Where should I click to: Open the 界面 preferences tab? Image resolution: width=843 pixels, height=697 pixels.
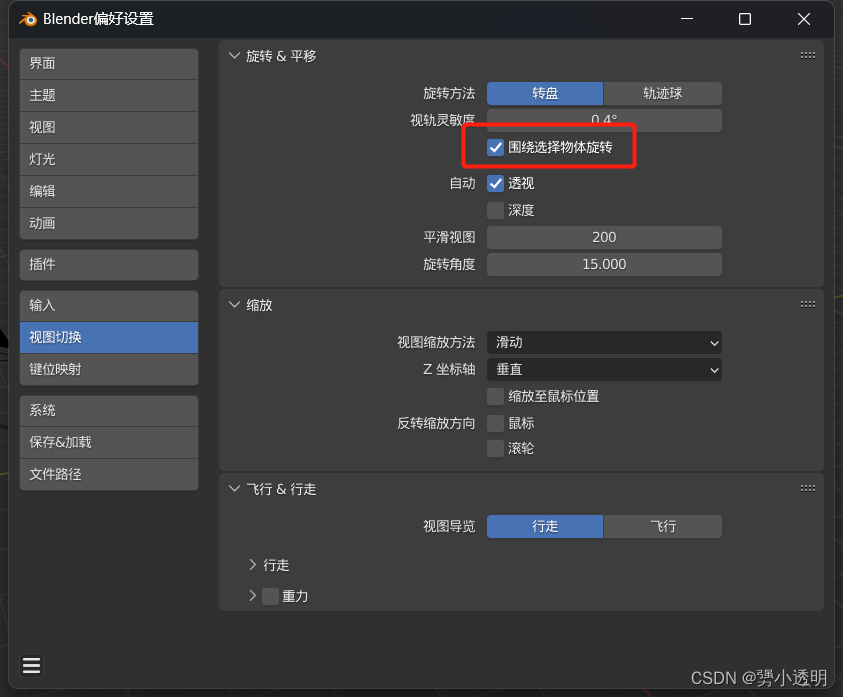109,64
